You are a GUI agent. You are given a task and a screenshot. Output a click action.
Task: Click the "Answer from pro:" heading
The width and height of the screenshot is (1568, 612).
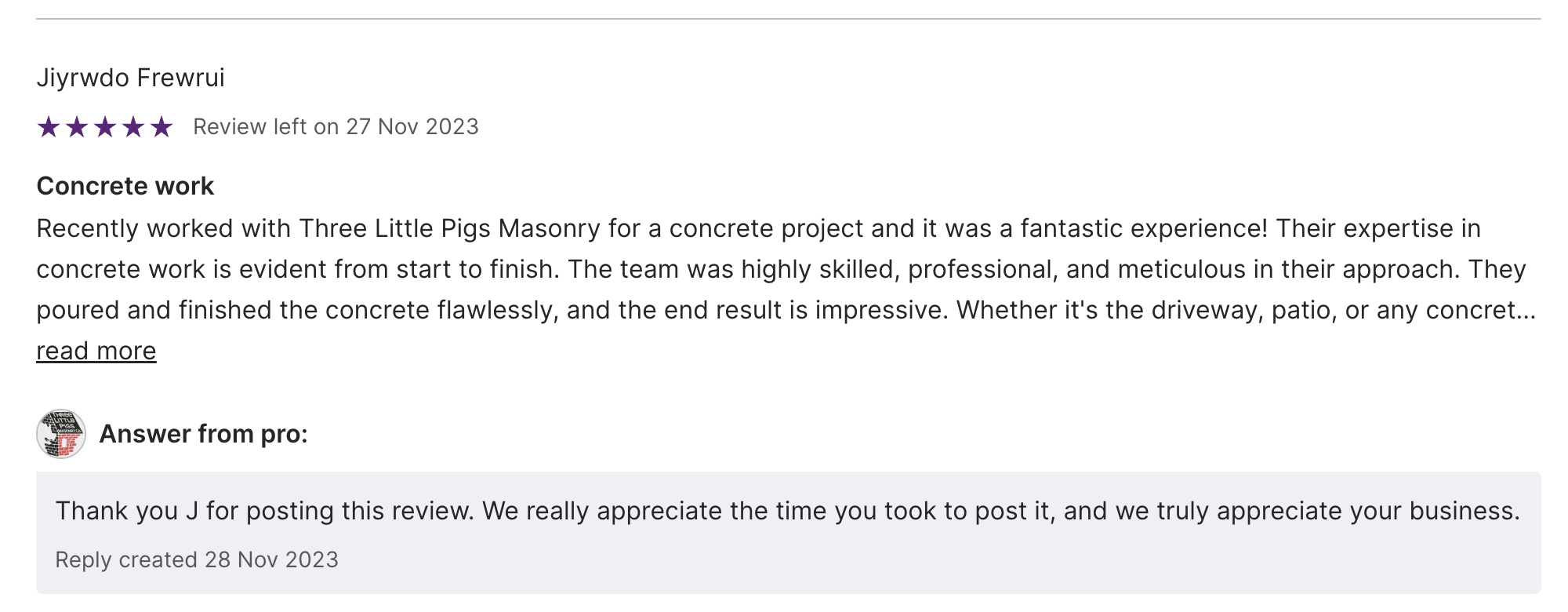click(204, 434)
